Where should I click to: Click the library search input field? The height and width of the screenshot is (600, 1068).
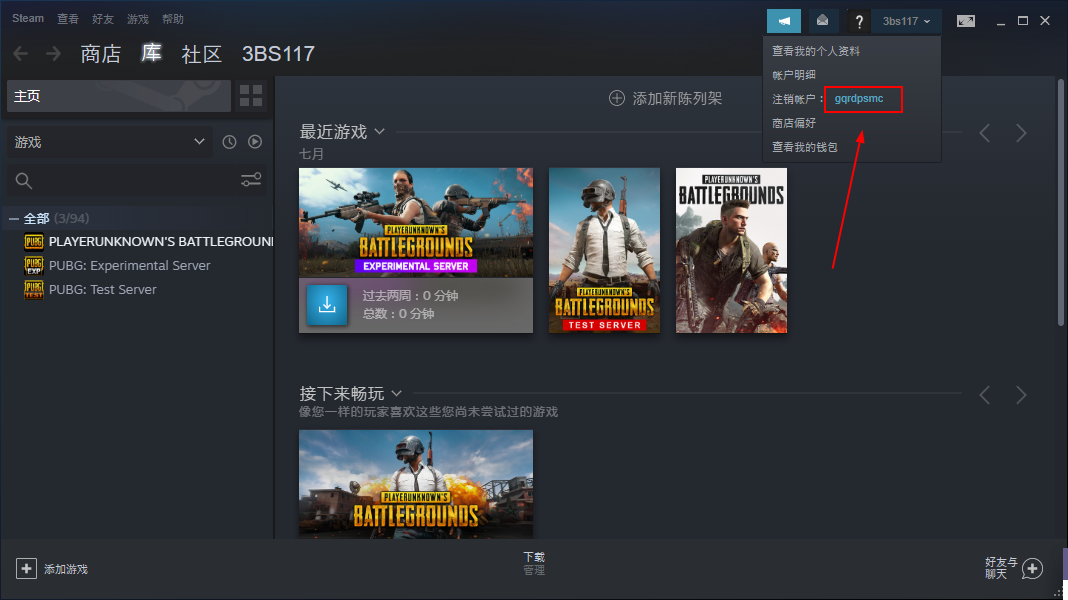pos(135,180)
